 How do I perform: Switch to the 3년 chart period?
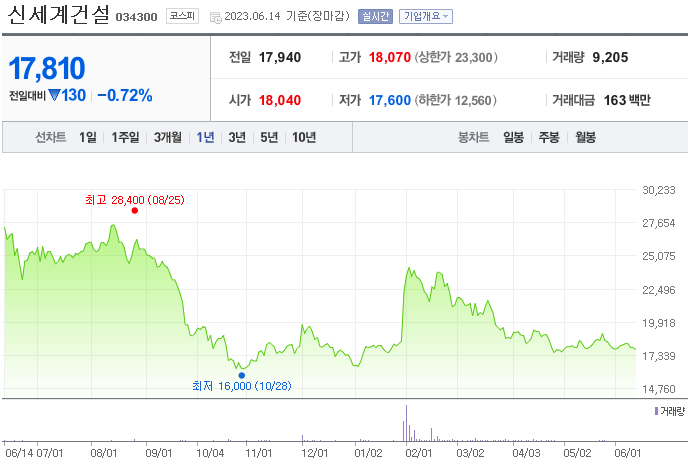237,137
